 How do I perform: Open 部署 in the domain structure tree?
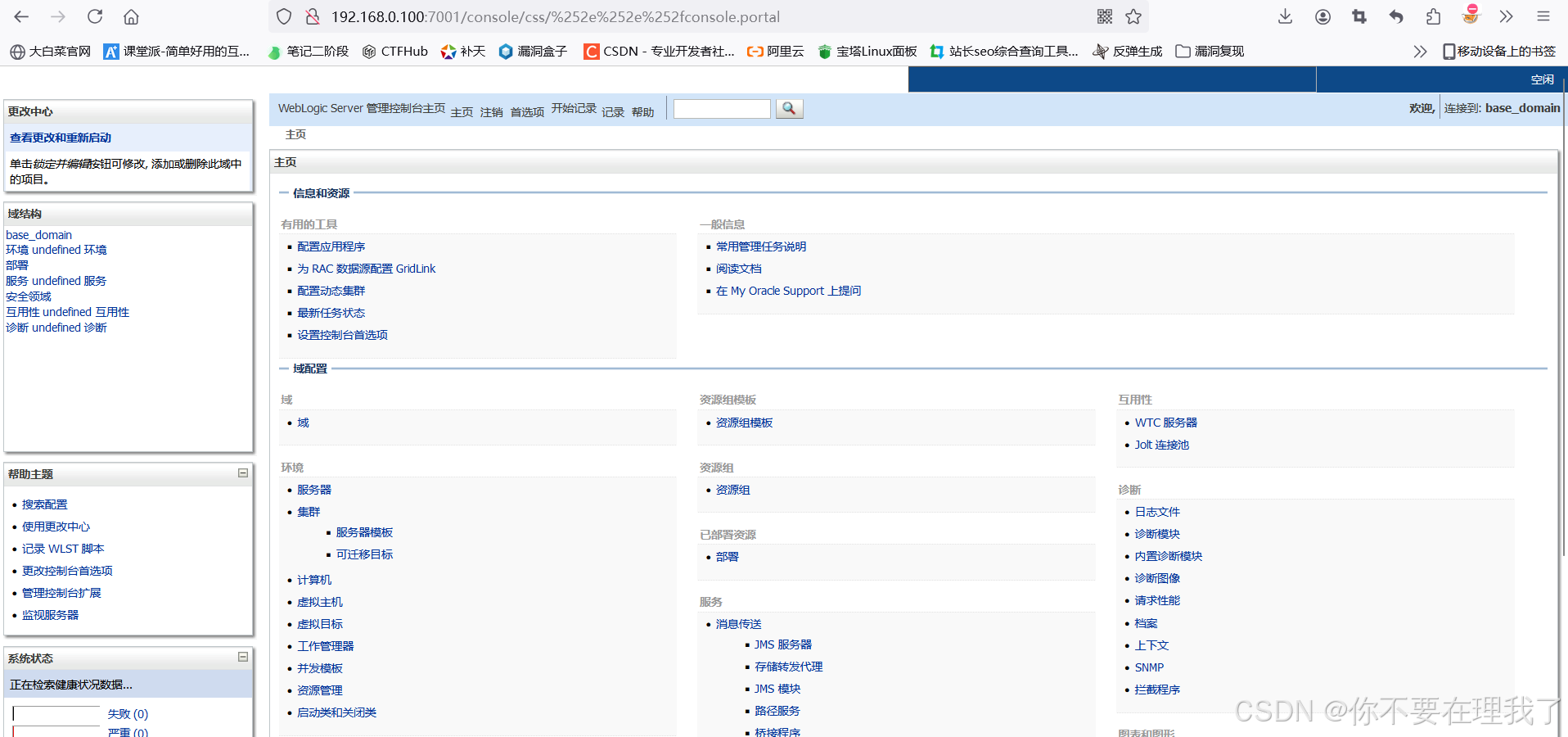coord(17,265)
